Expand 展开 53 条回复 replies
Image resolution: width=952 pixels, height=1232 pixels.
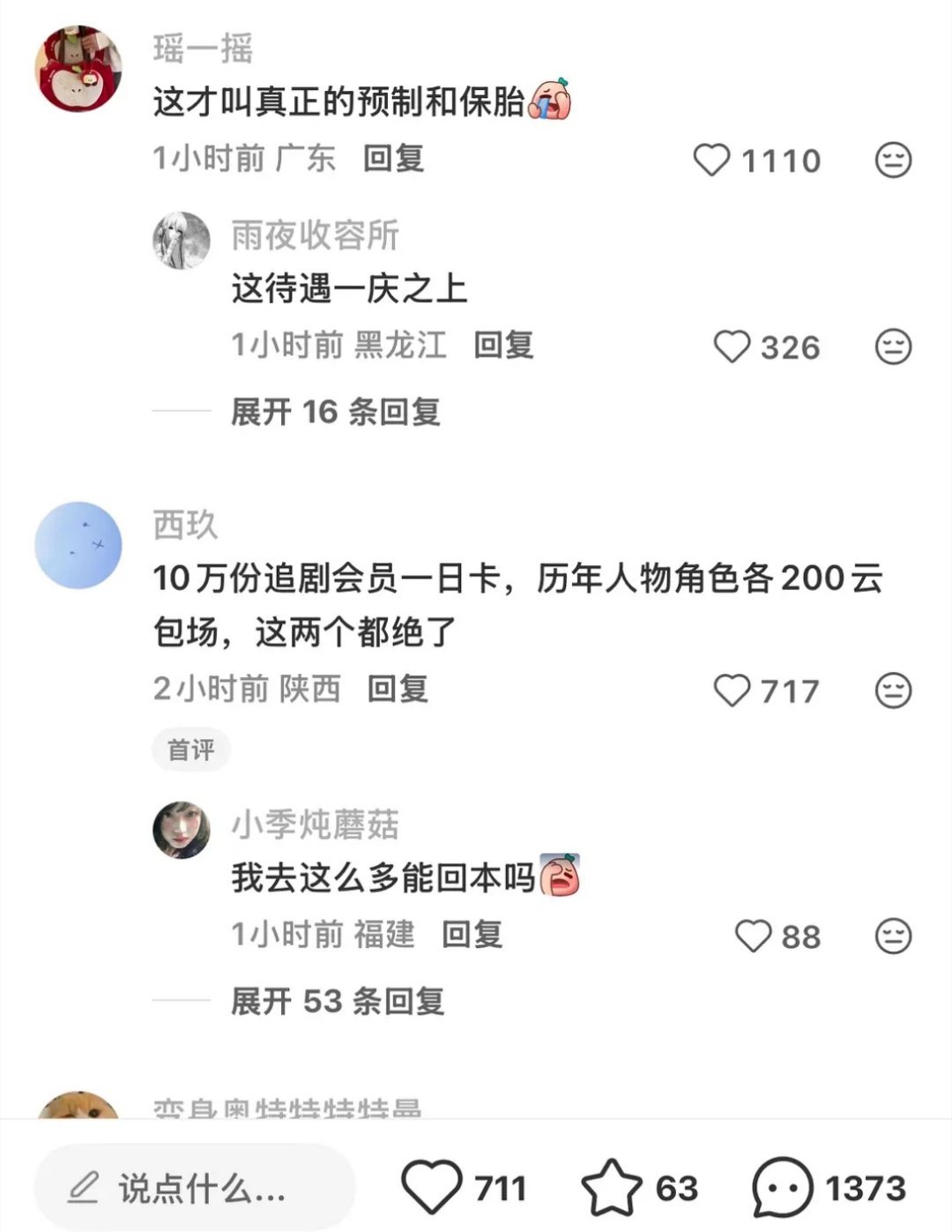[x=338, y=1002]
